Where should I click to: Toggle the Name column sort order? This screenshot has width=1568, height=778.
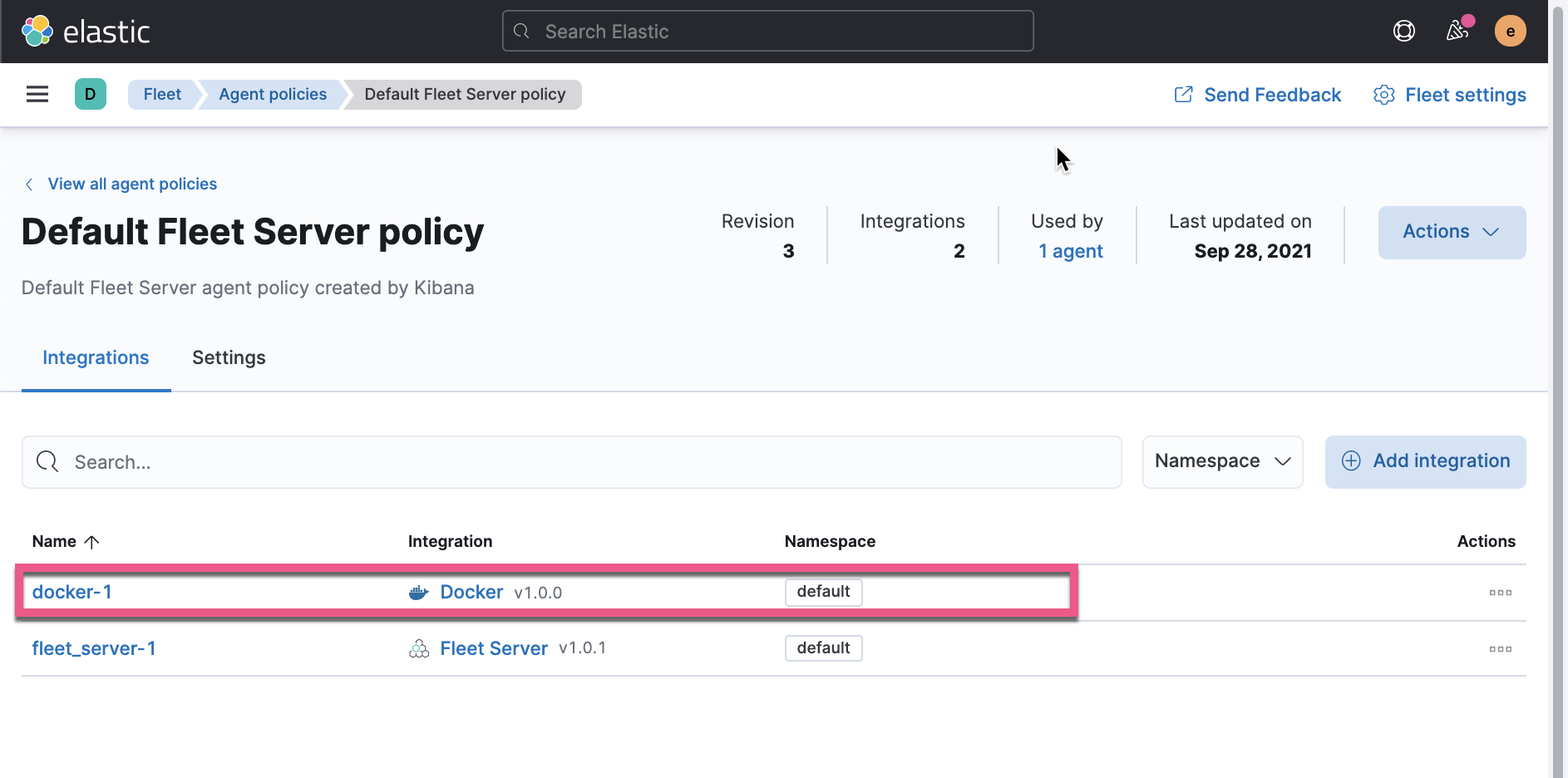[x=65, y=540]
